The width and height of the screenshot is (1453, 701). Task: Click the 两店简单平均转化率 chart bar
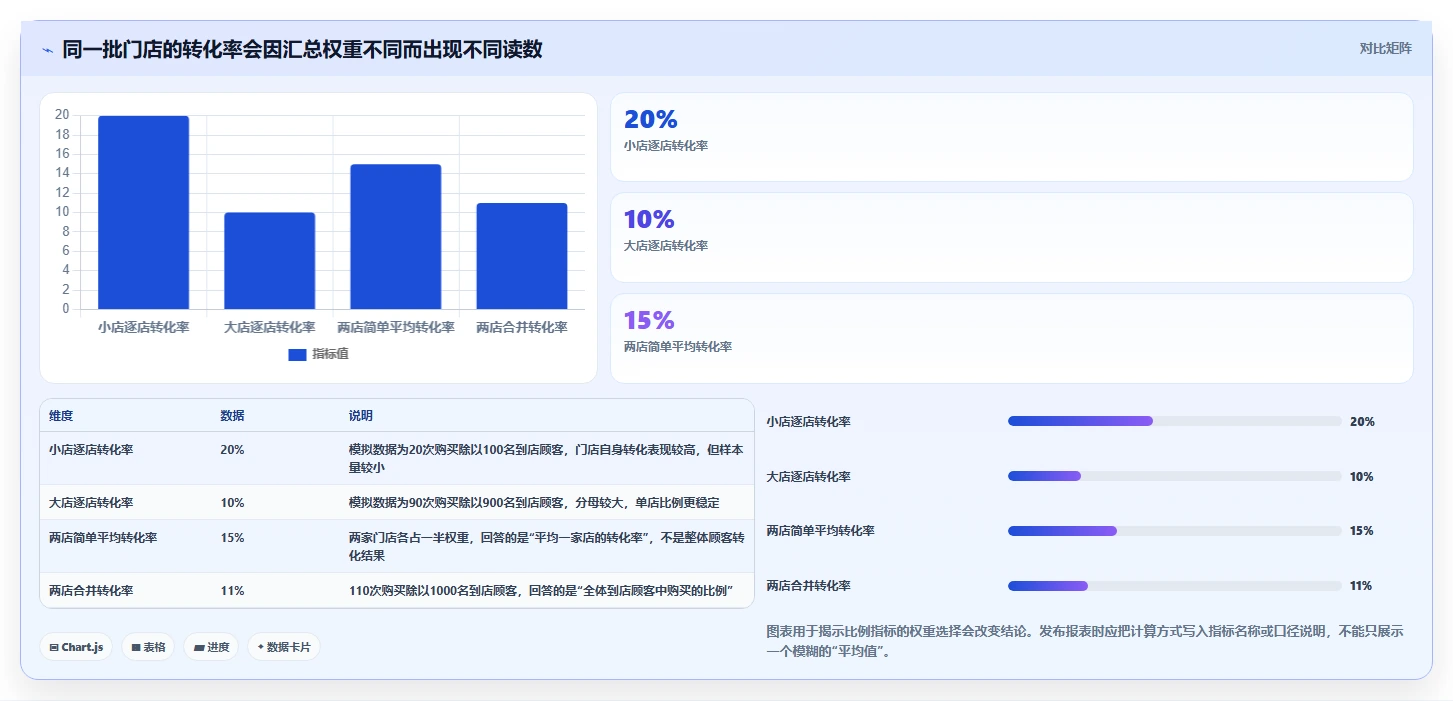click(x=396, y=237)
